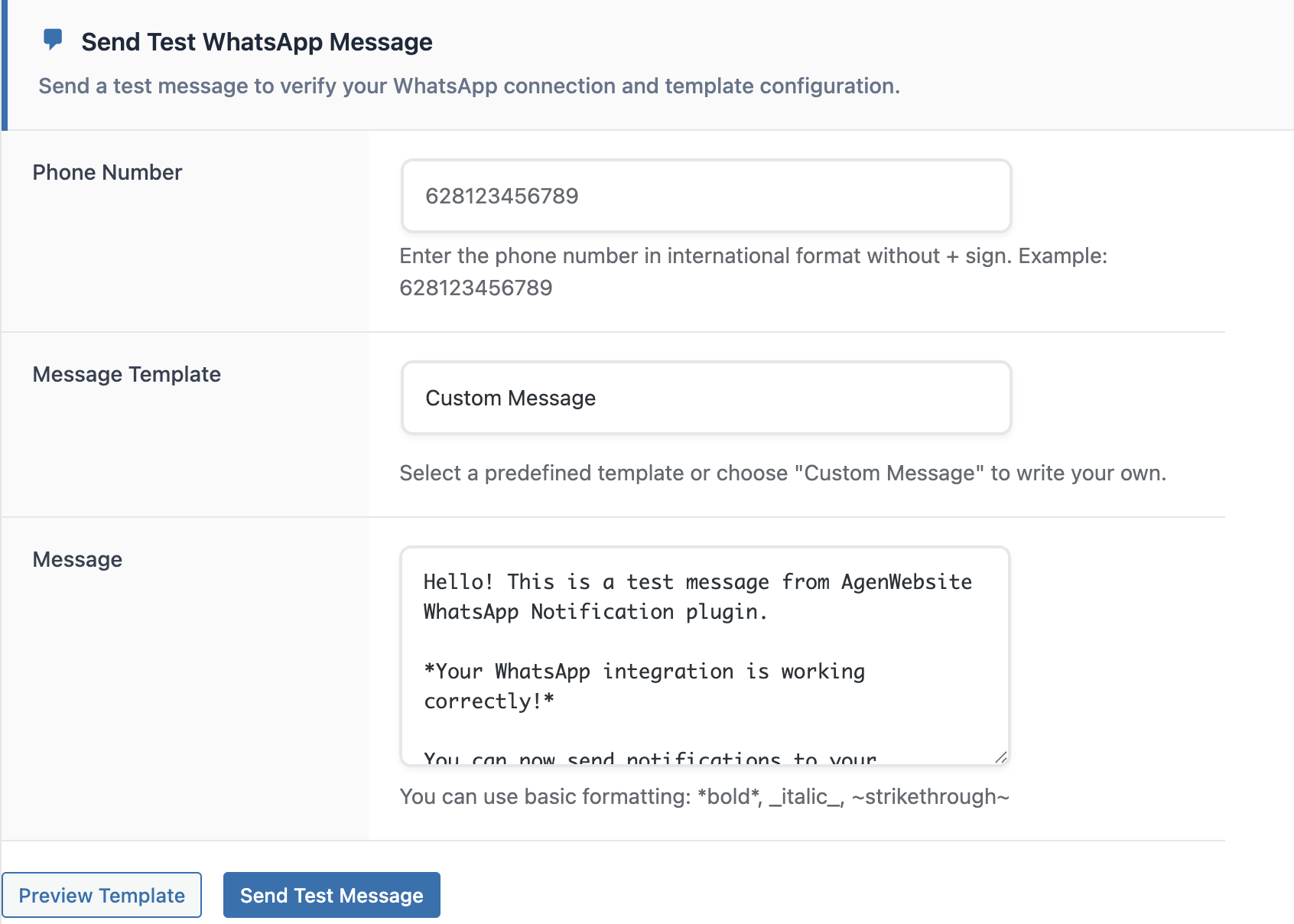
Task: Click the description text about verifying WhatsApp connection
Action: [469, 86]
